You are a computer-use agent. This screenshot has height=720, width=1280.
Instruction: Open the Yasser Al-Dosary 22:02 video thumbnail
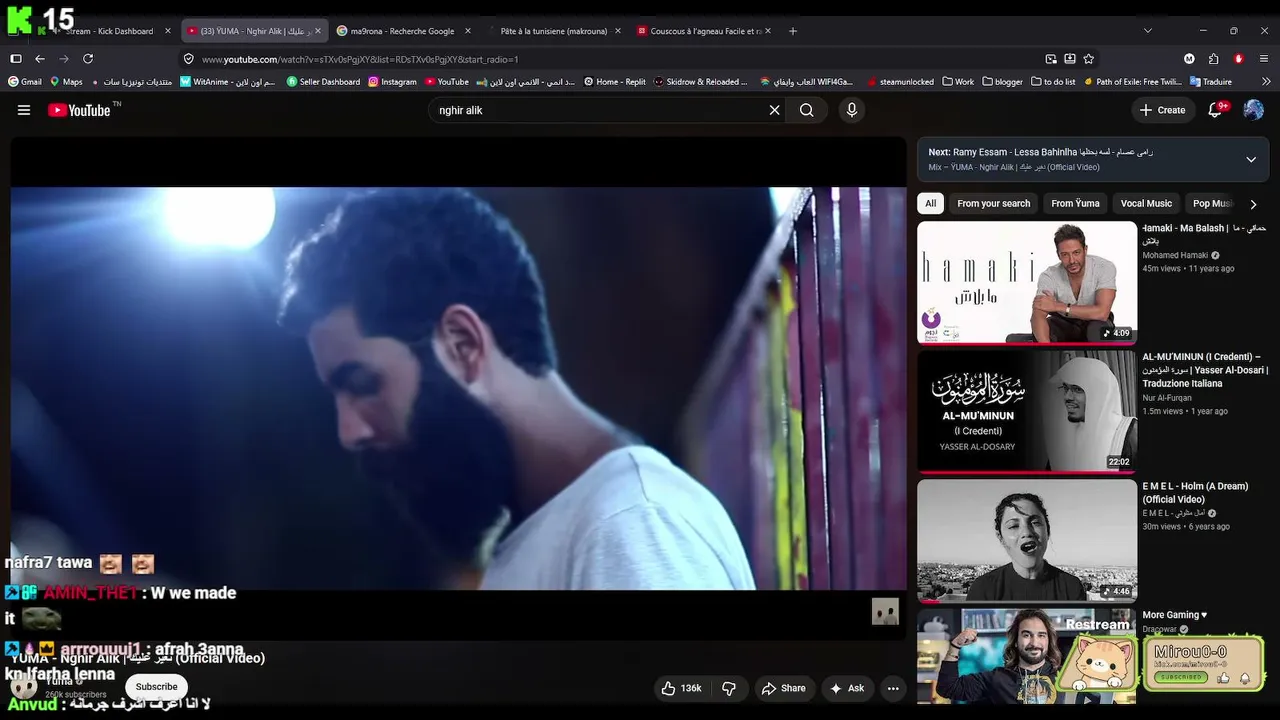(x=1027, y=411)
